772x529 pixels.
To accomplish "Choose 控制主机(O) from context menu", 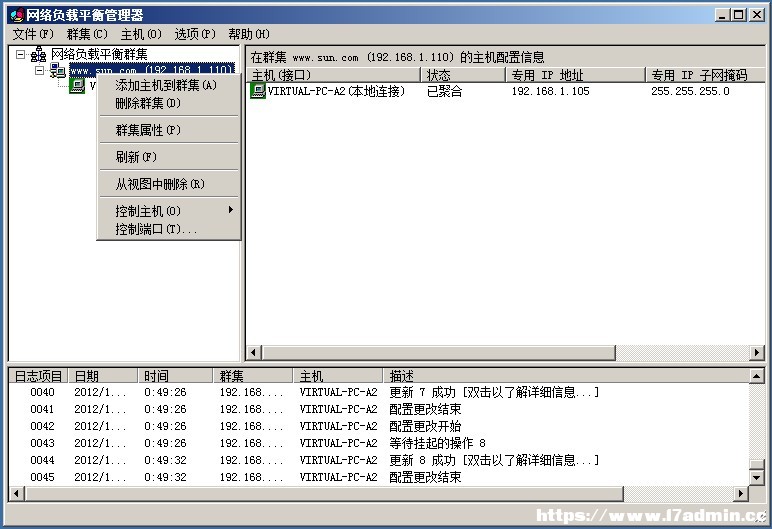I will point(168,211).
